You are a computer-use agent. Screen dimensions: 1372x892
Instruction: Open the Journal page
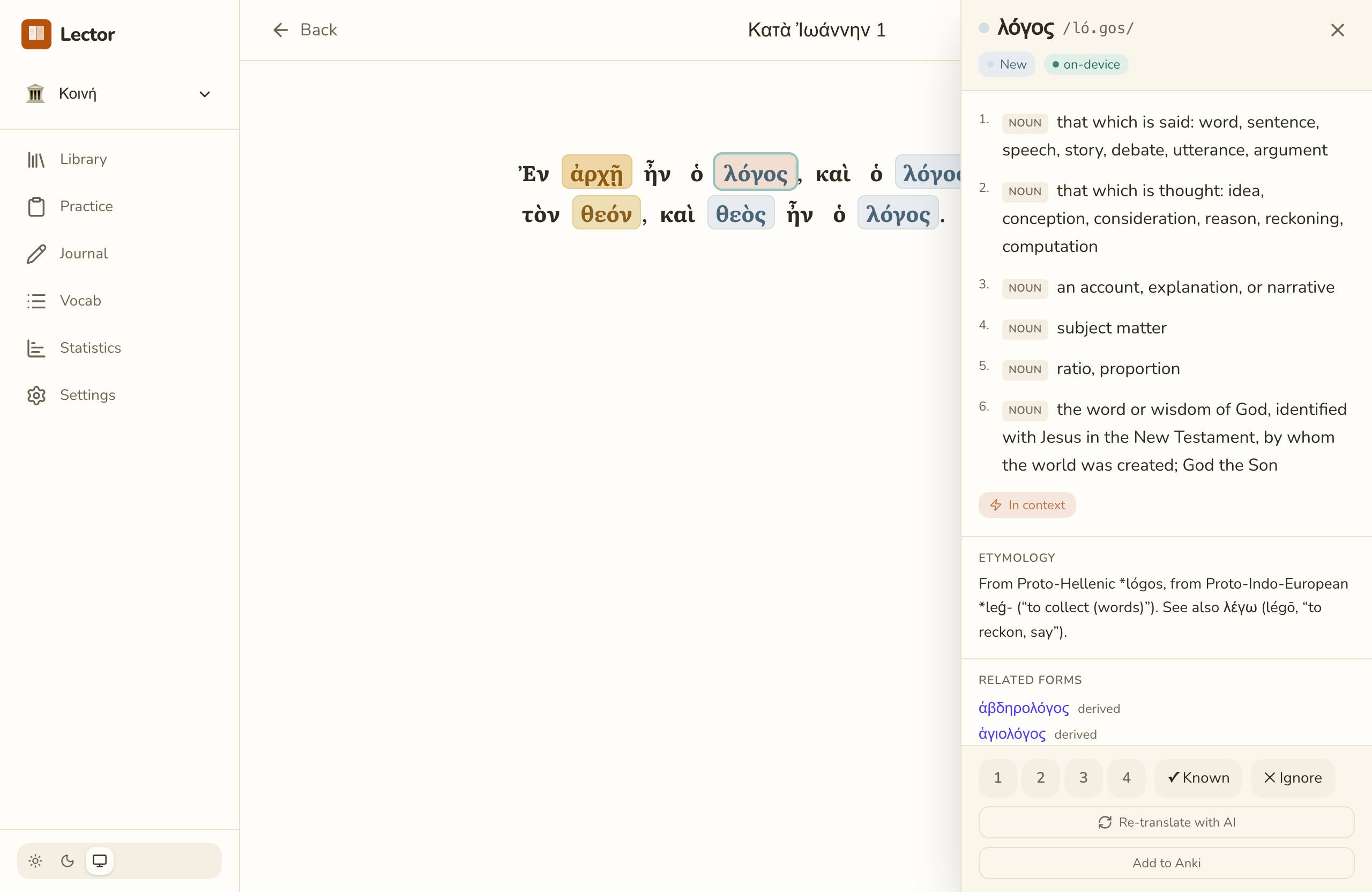click(120, 254)
